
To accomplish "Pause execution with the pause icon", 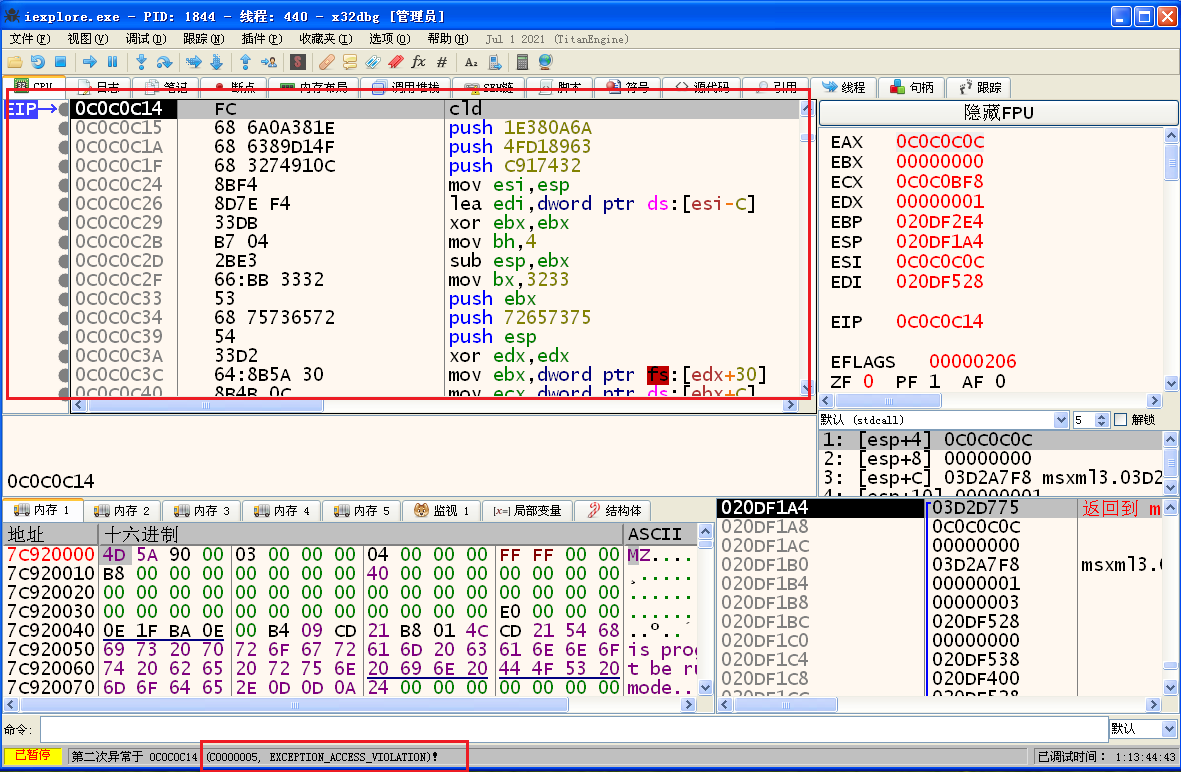I will (x=112, y=62).
